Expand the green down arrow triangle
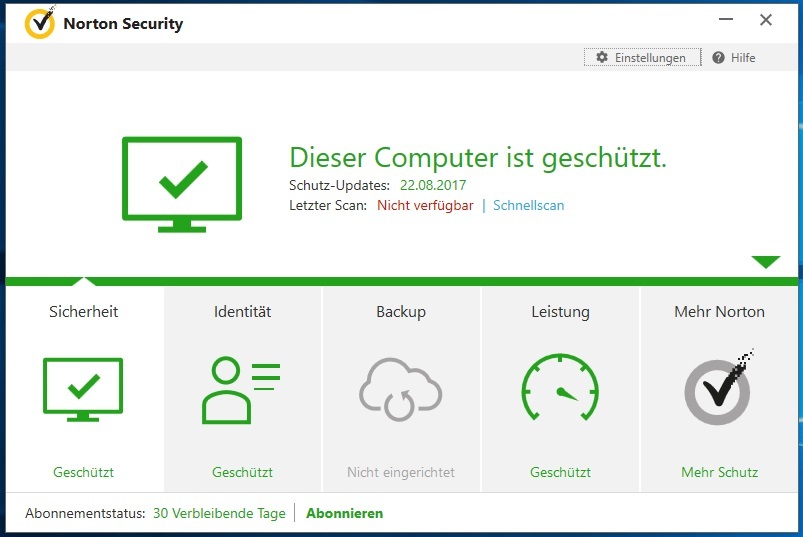The image size is (803, 537). pyautogui.click(x=766, y=262)
